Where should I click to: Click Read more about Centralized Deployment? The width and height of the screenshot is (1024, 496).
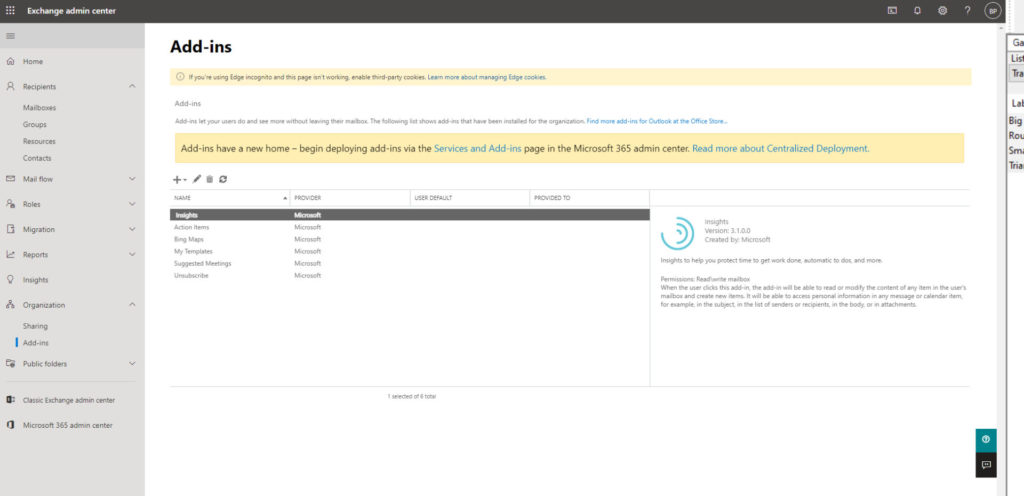tap(780, 149)
